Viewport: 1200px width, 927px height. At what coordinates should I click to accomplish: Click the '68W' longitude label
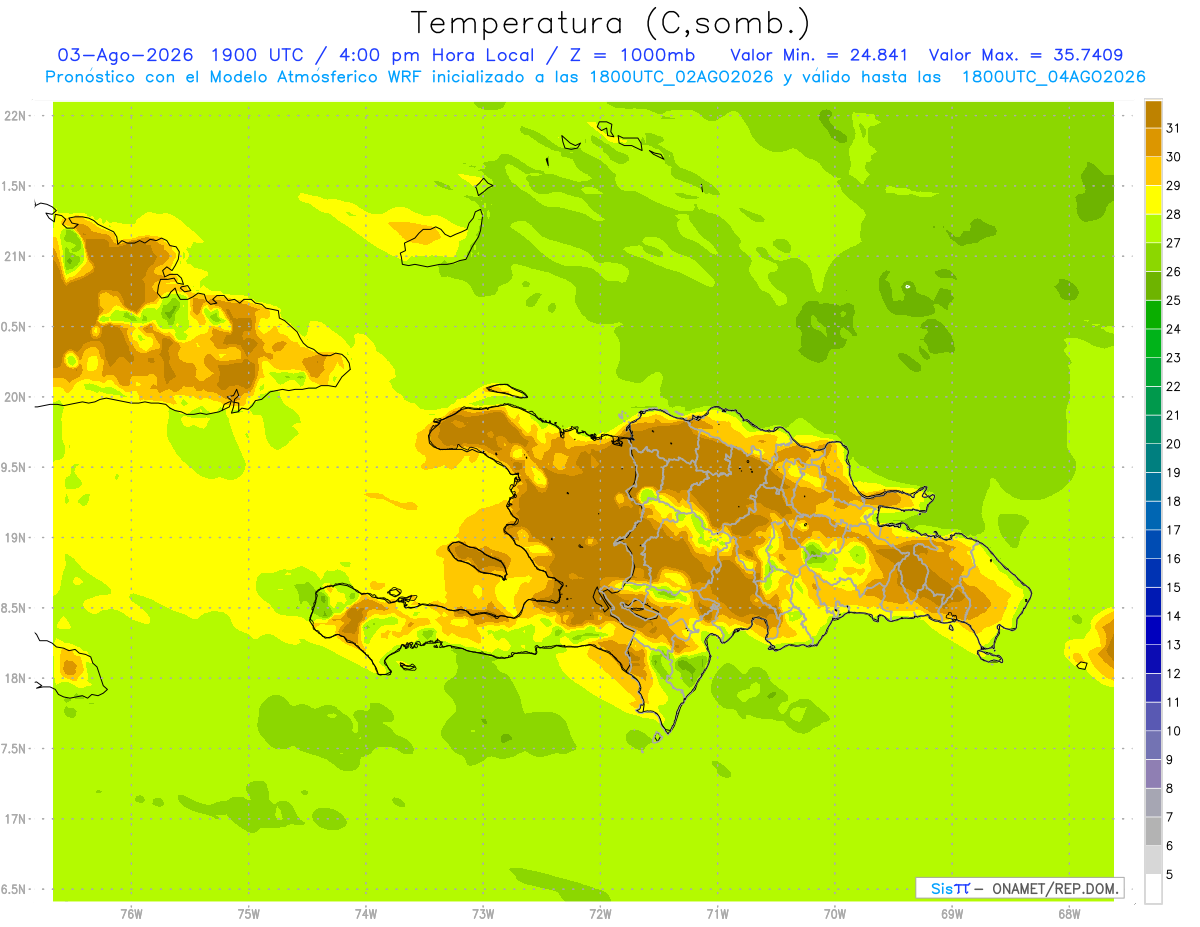coord(1069,913)
